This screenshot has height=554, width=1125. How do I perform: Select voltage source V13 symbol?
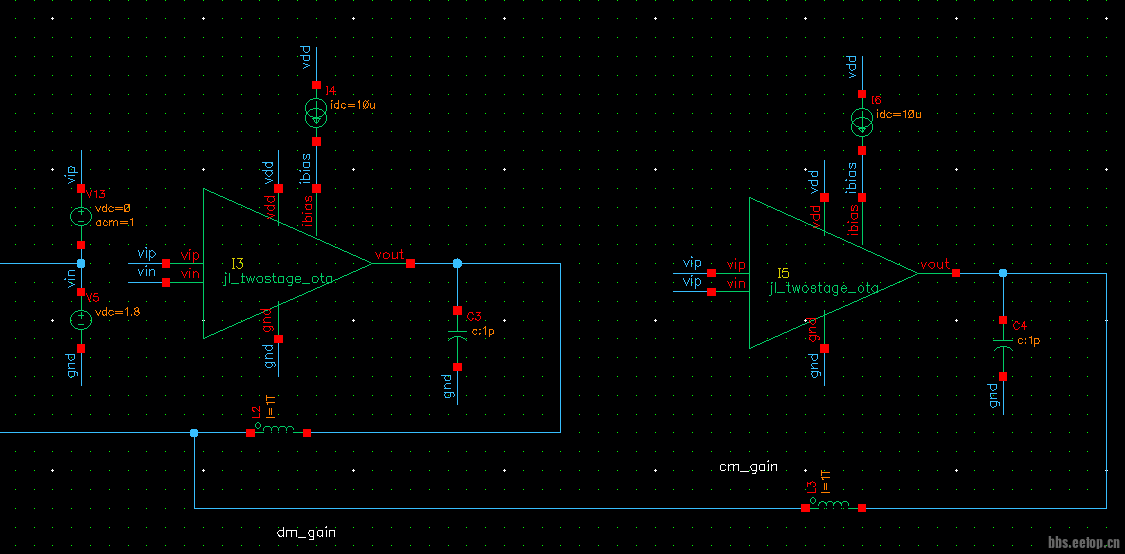[80, 217]
